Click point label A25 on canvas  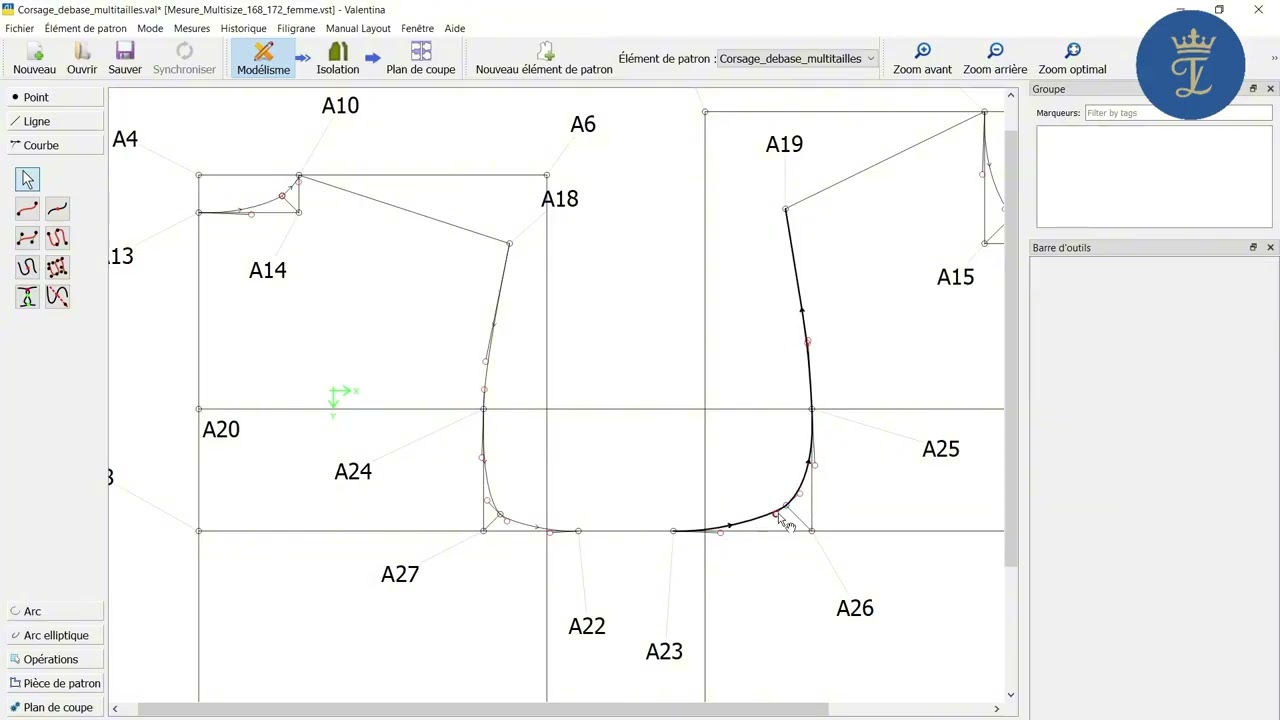pyautogui.click(x=941, y=449)
